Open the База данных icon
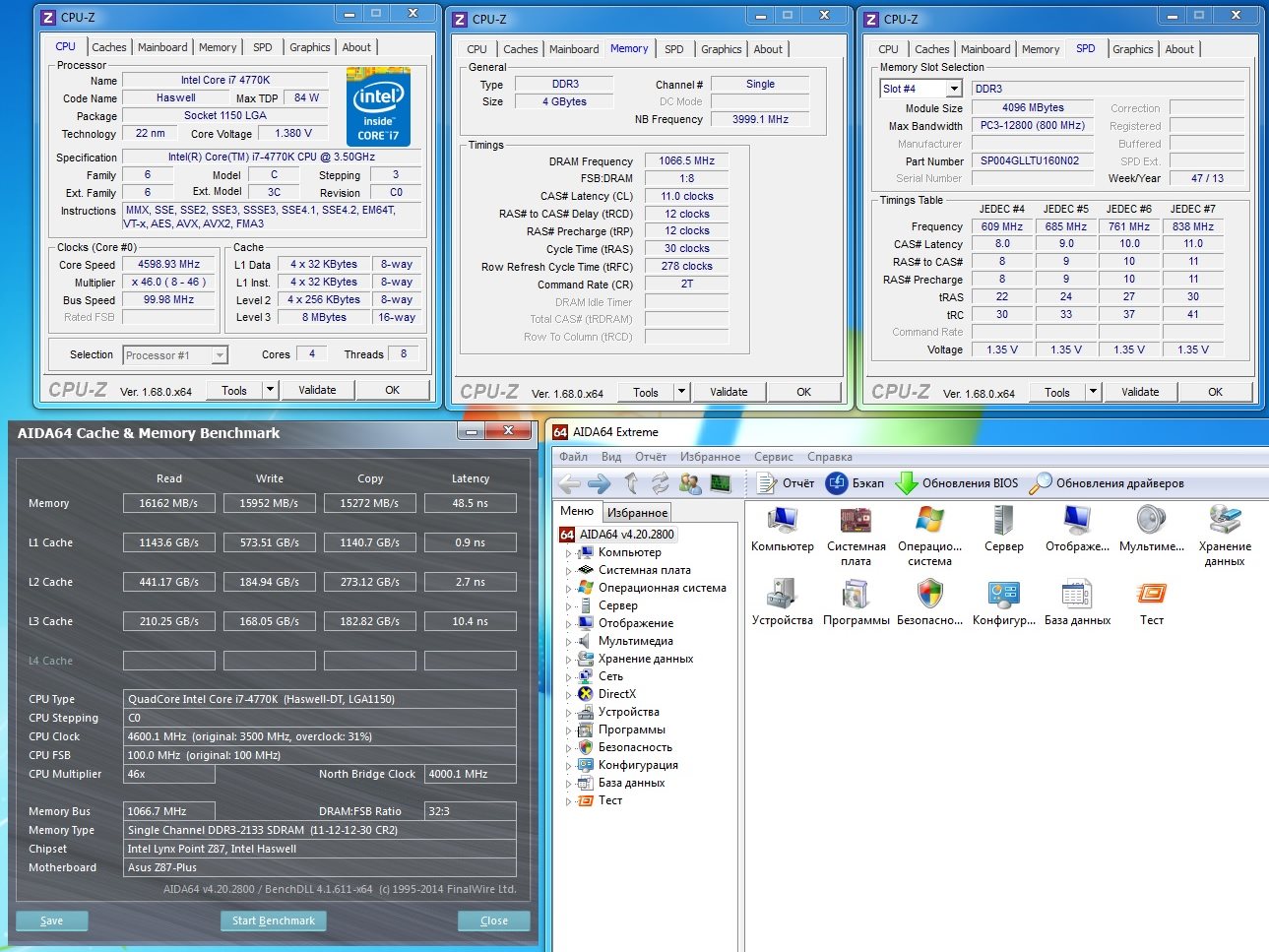Viewport: 1269px width, 952px height. (x=1077, y=595)
